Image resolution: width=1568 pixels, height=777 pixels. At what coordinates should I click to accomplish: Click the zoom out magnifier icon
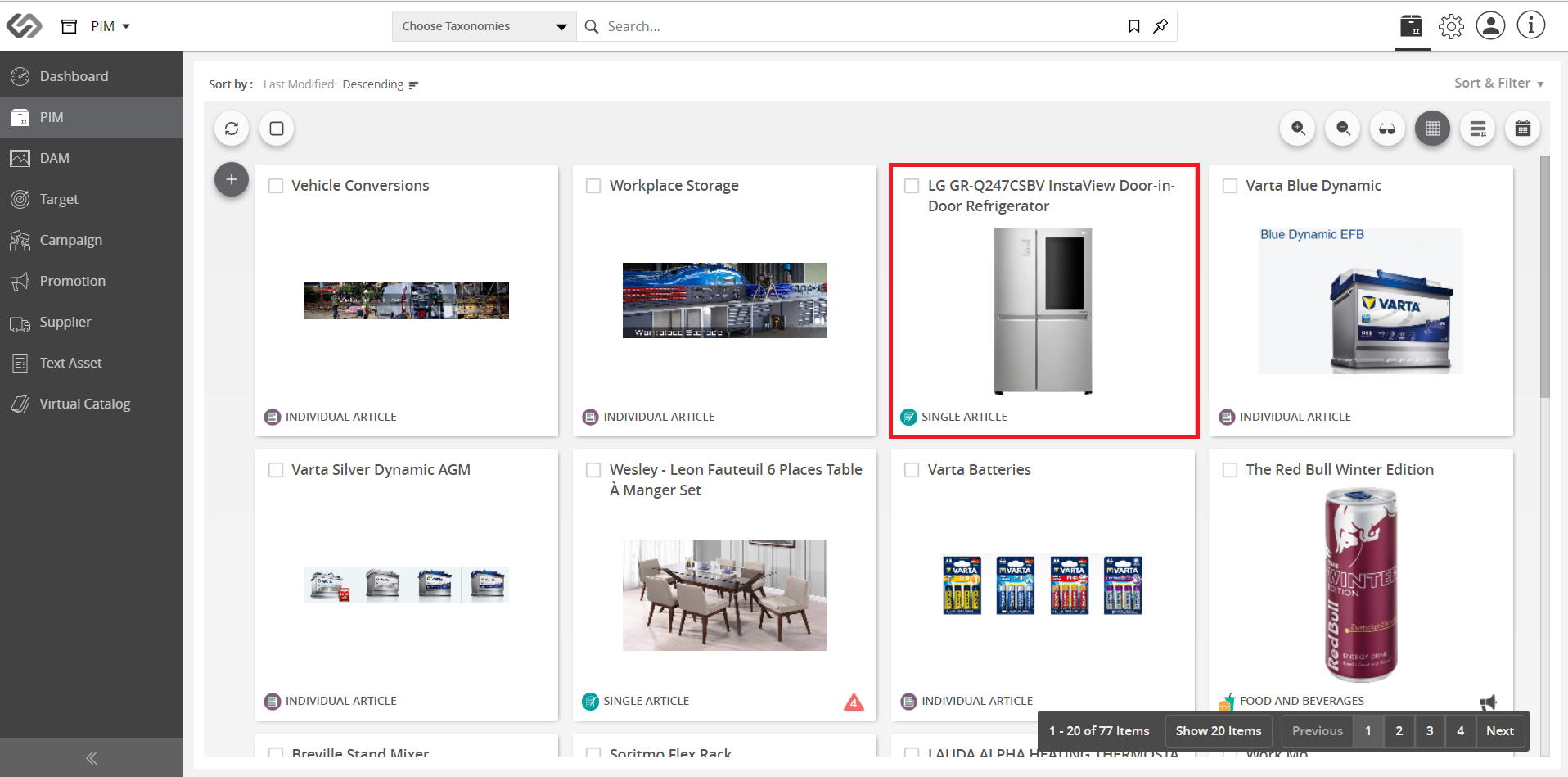[x=1343, y=129]
